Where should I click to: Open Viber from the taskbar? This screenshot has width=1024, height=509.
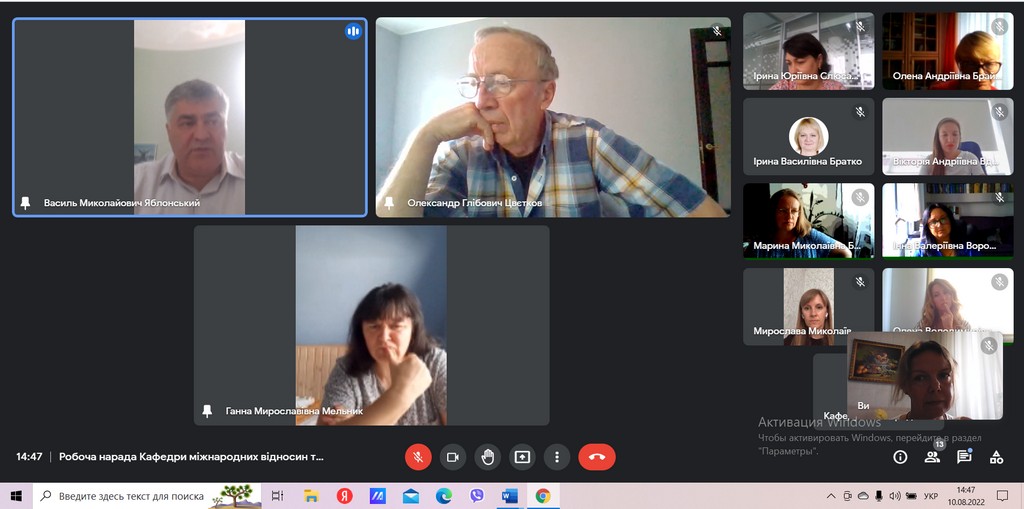477,495
